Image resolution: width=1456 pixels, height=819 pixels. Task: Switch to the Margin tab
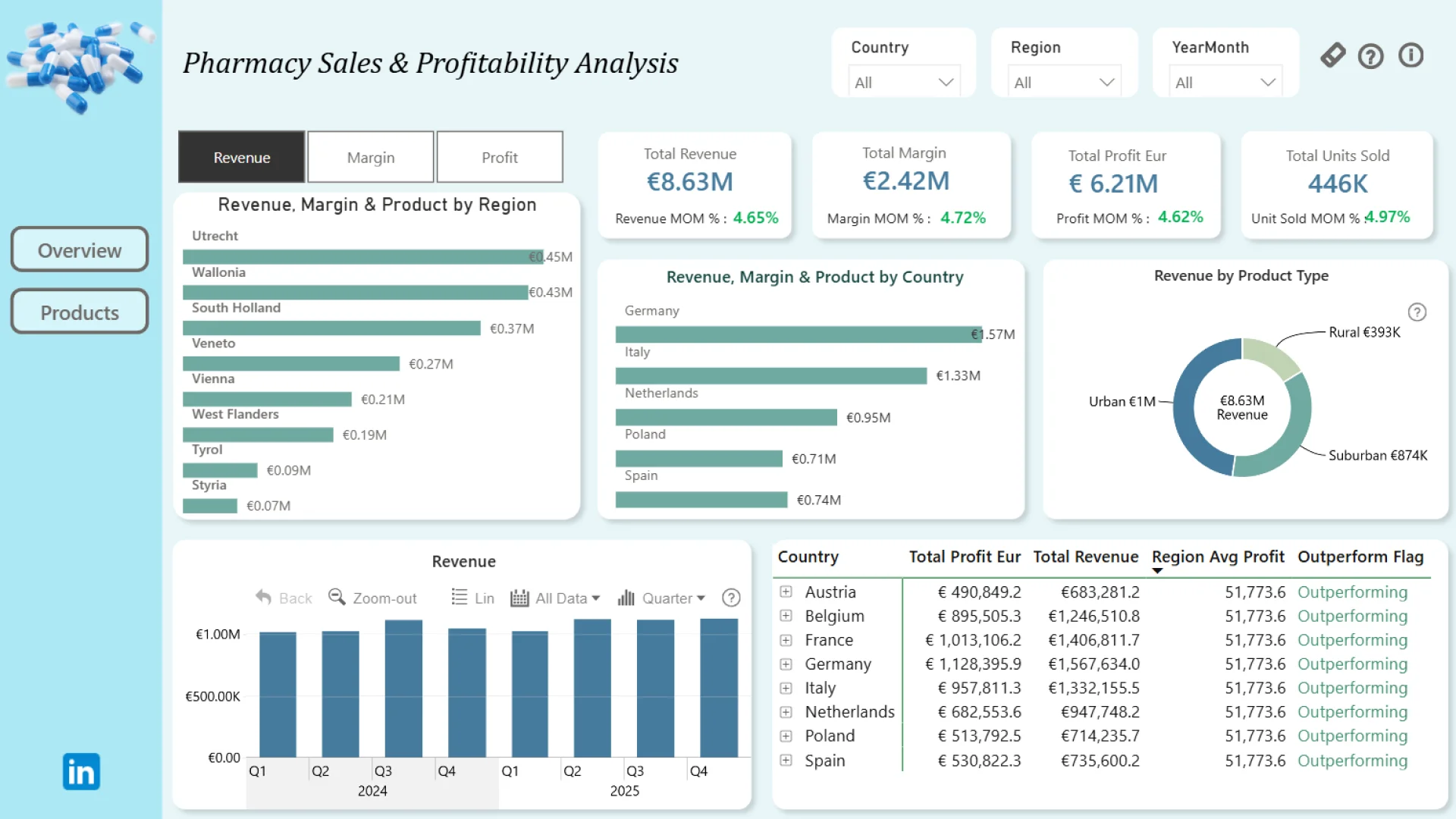(x=371, y=157)
